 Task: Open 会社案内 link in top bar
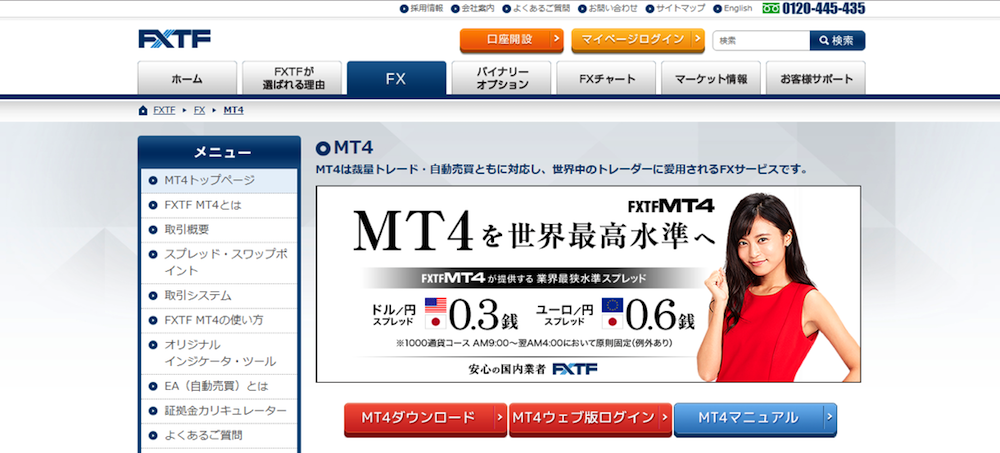(478, 9)
